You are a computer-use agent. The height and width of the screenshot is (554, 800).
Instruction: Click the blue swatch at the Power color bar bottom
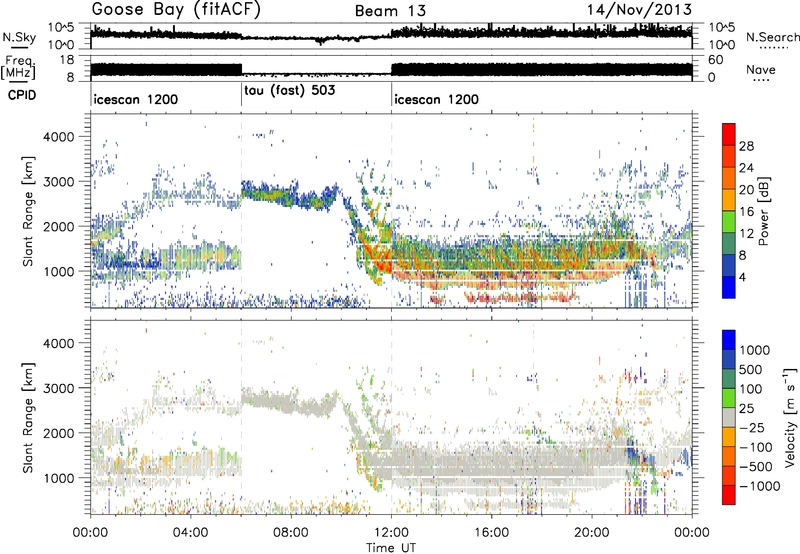click(x=729, y=287)
